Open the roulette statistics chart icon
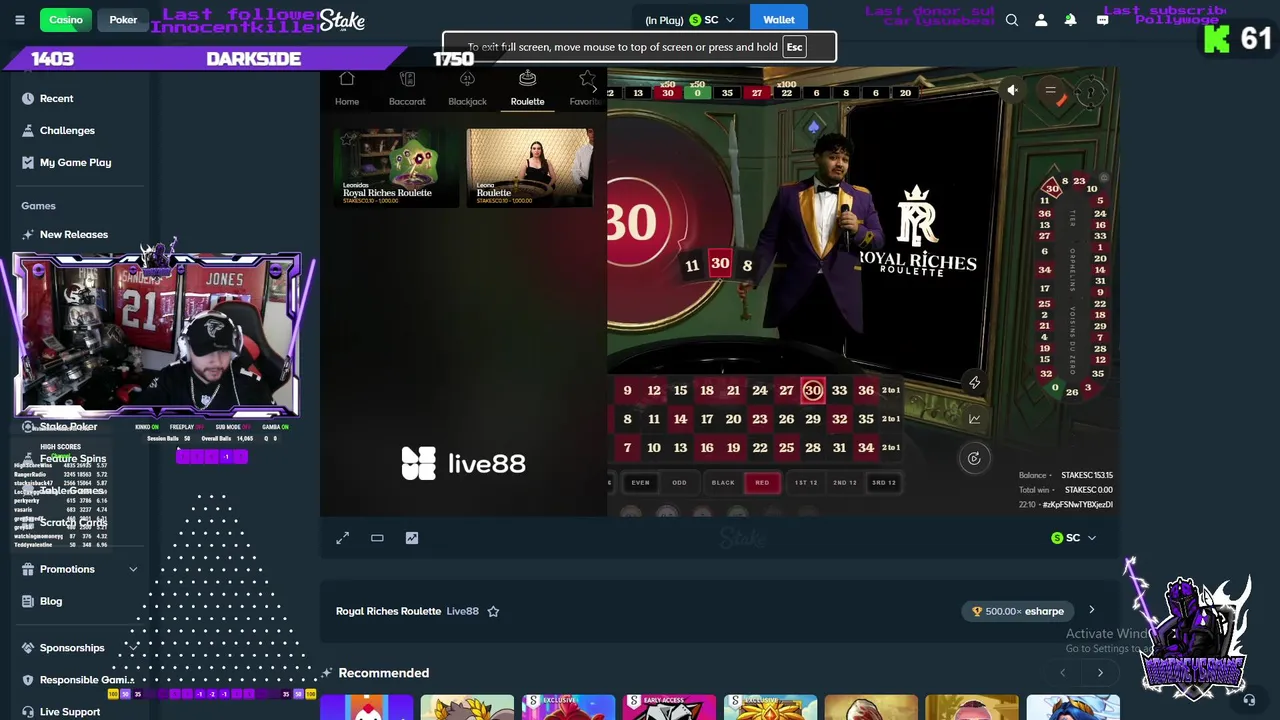The image size is (1280, 720). pos(974,419)
